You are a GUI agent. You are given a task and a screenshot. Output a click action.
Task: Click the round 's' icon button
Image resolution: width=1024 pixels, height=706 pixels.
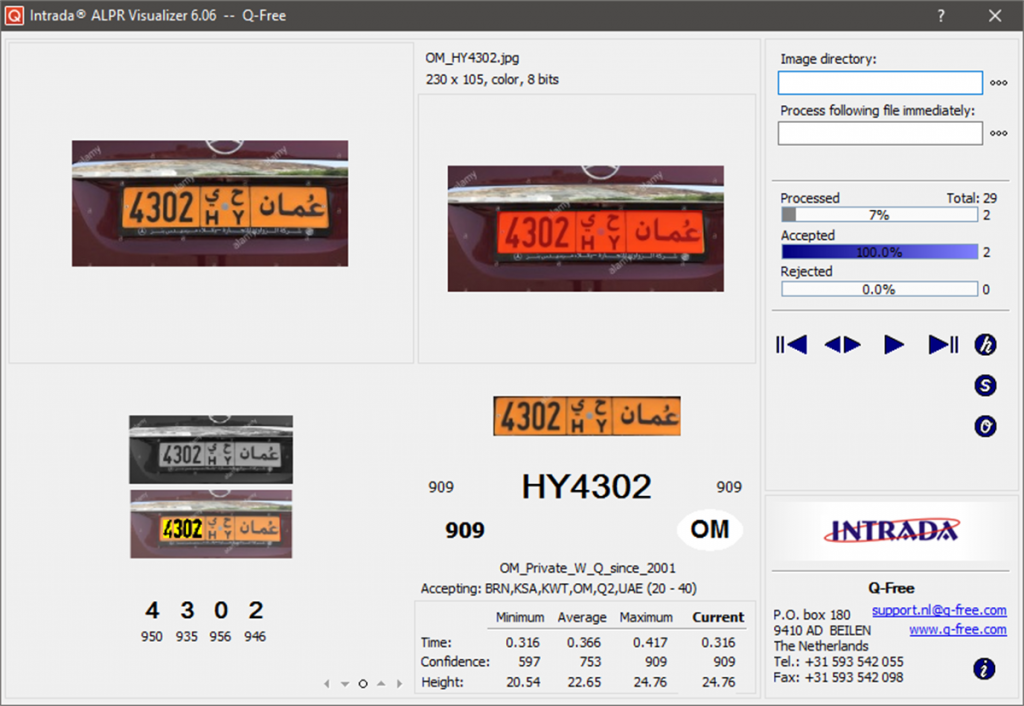986,386
